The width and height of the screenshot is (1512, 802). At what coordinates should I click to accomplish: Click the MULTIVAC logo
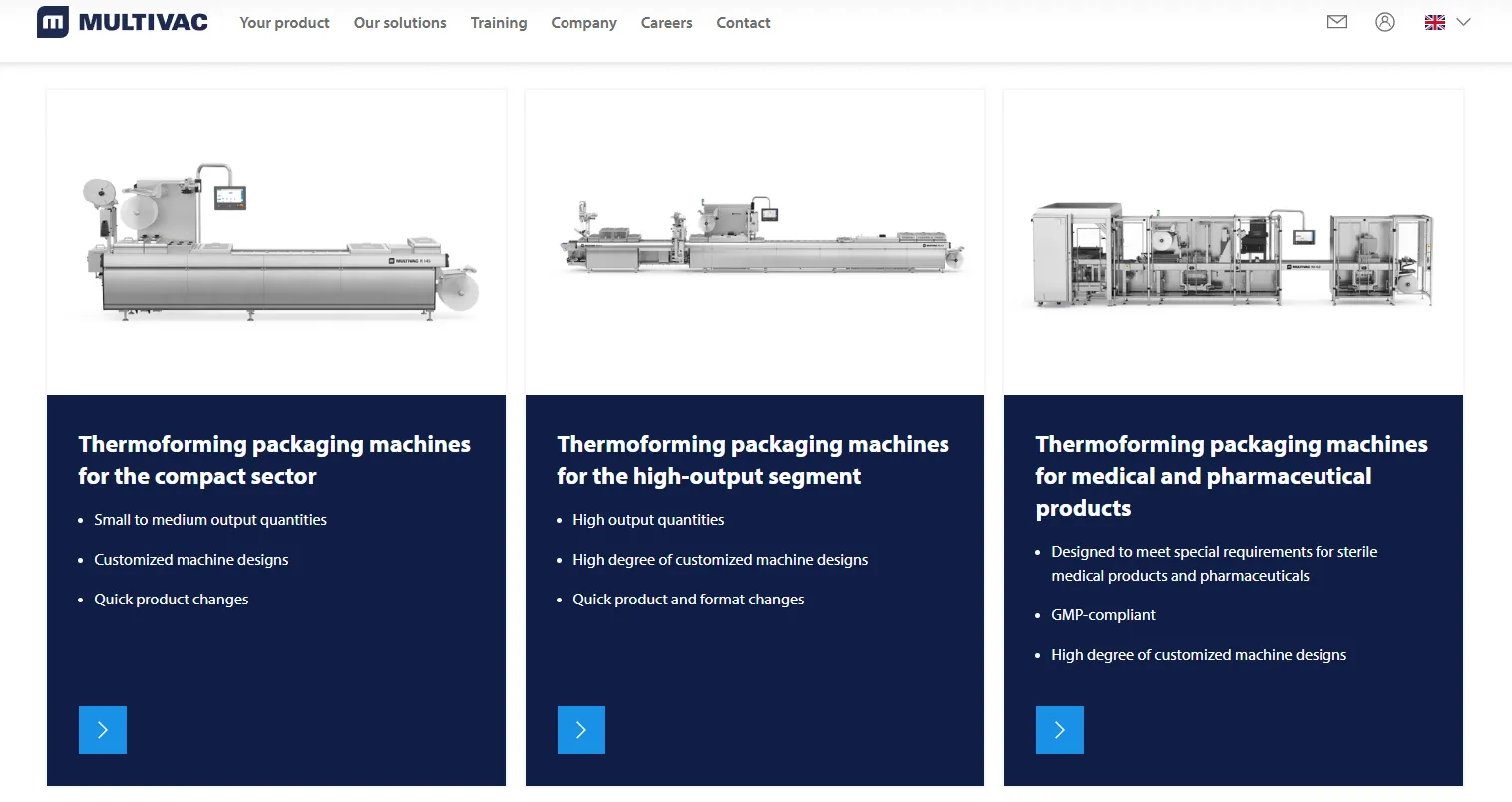(x=123, y=22)
